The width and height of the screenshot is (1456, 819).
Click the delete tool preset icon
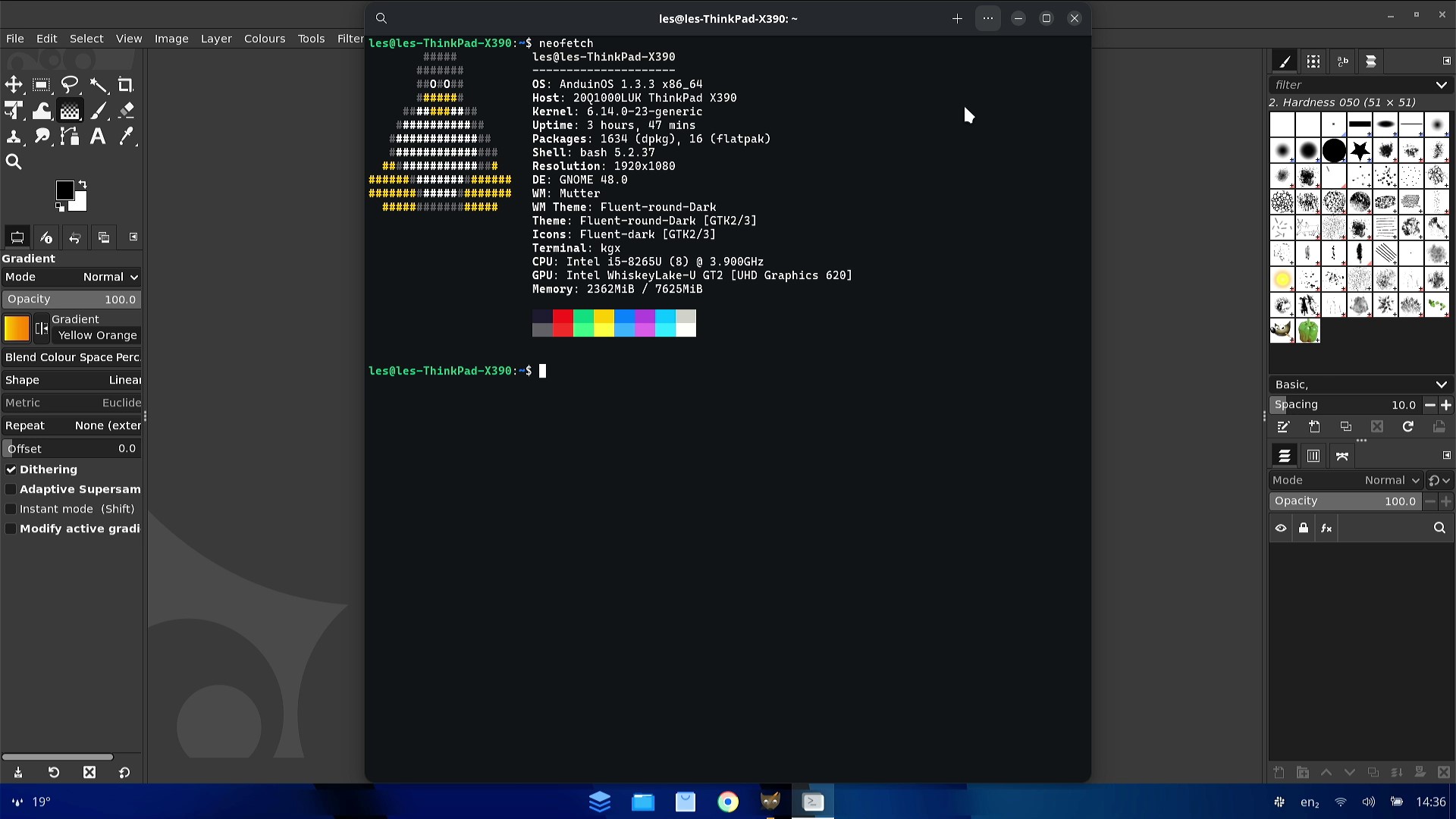point(89,773)
